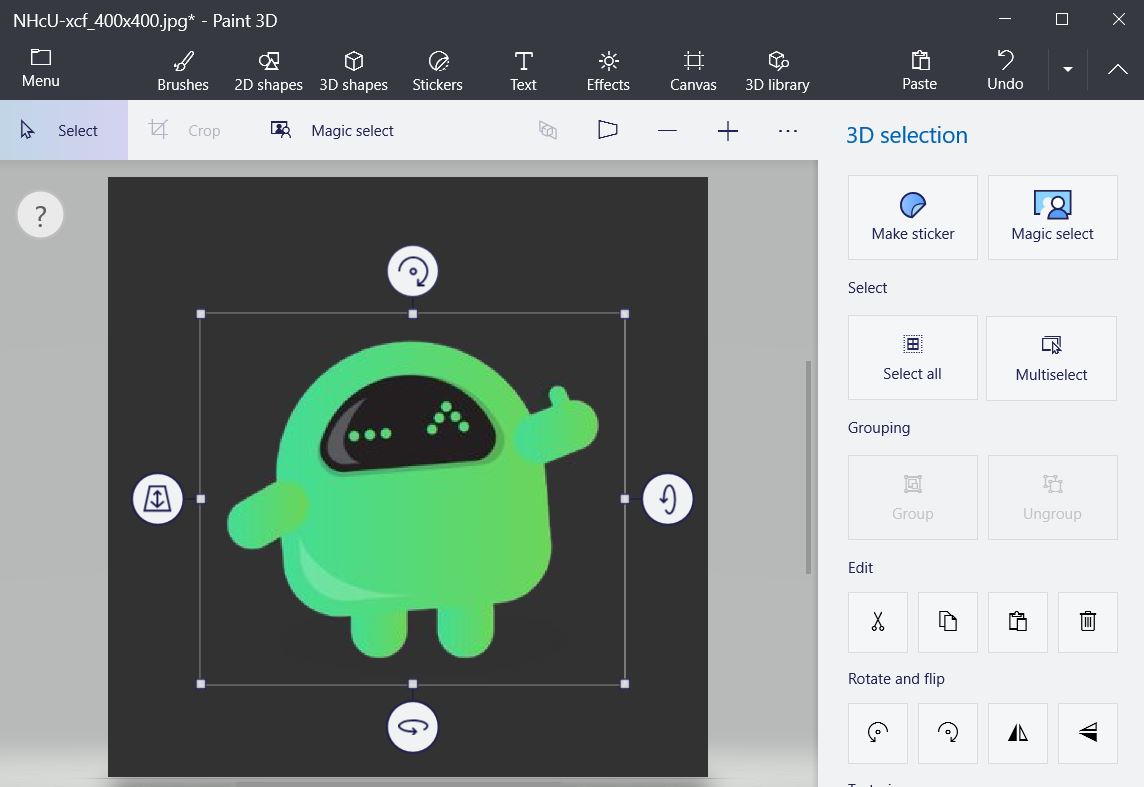Undo the last action
The height and width of the screenshot is (787, 1144).
pos(1005,71)
